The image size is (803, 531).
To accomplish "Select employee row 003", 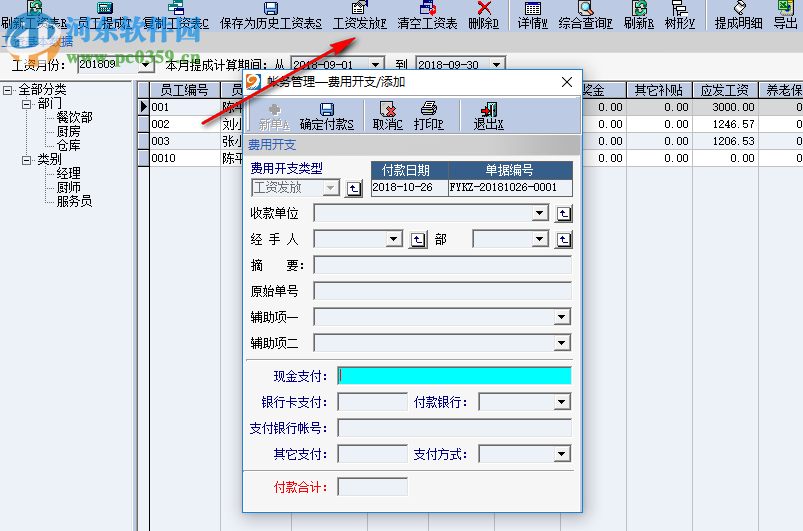I will (x=185, y=141).
